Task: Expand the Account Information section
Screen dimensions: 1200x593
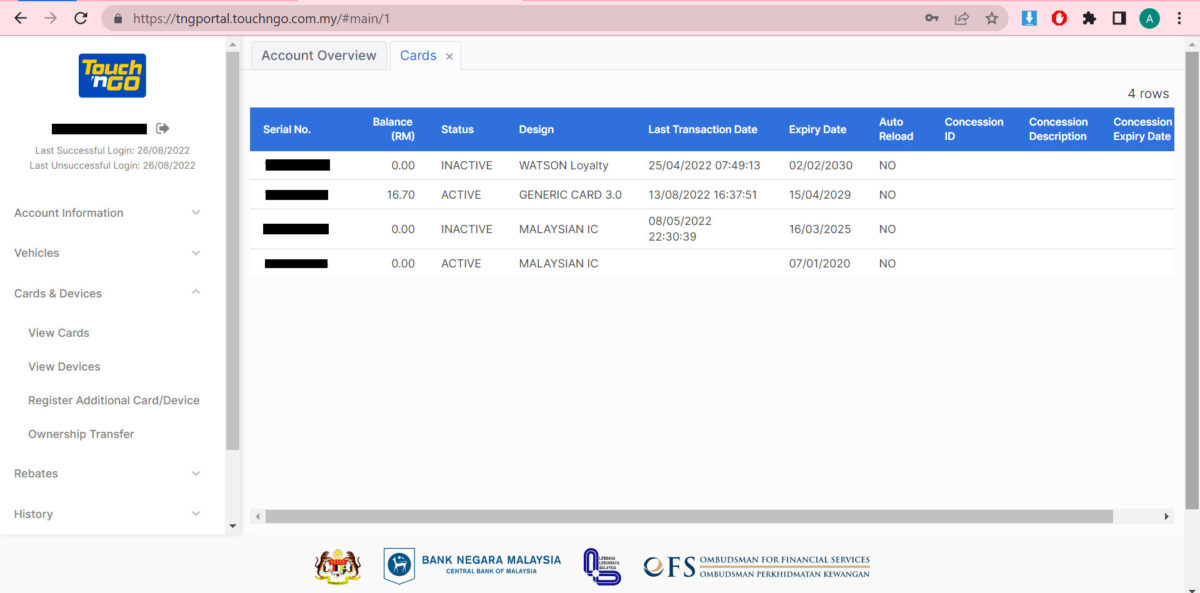Action: (x=108, y=213)
